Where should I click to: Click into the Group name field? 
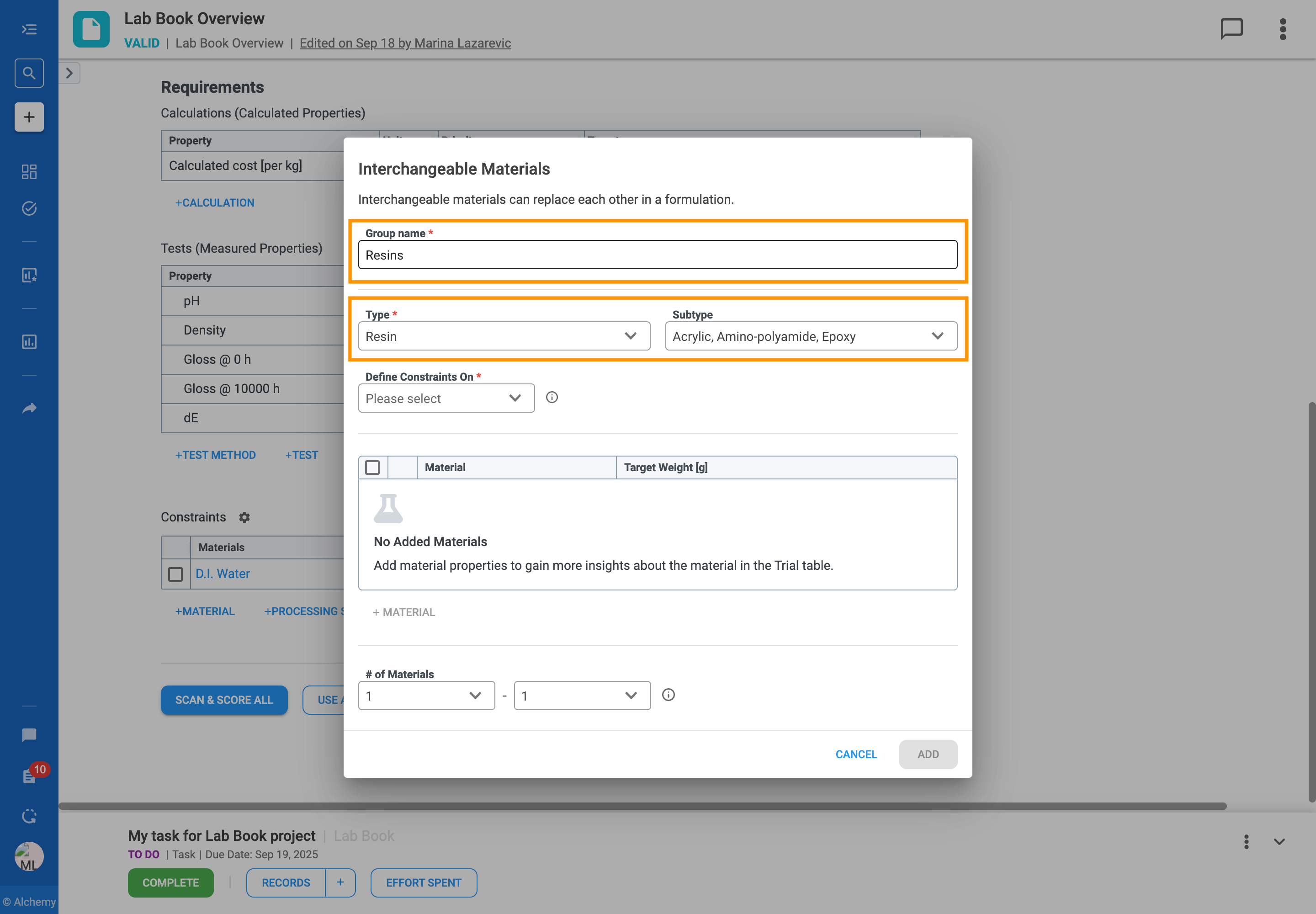point(657,255)
